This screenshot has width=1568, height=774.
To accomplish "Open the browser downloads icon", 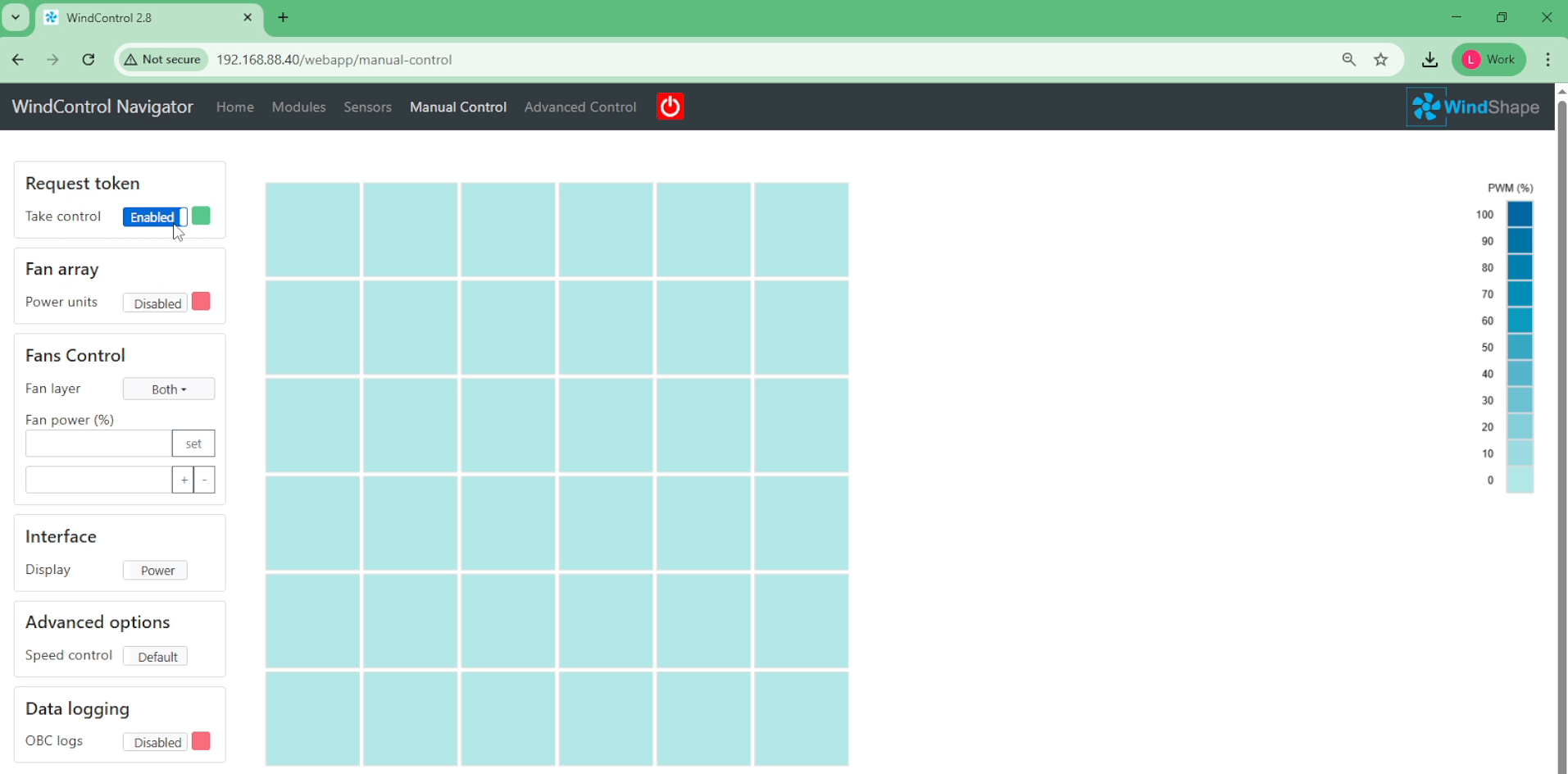I will [1429, 60].
